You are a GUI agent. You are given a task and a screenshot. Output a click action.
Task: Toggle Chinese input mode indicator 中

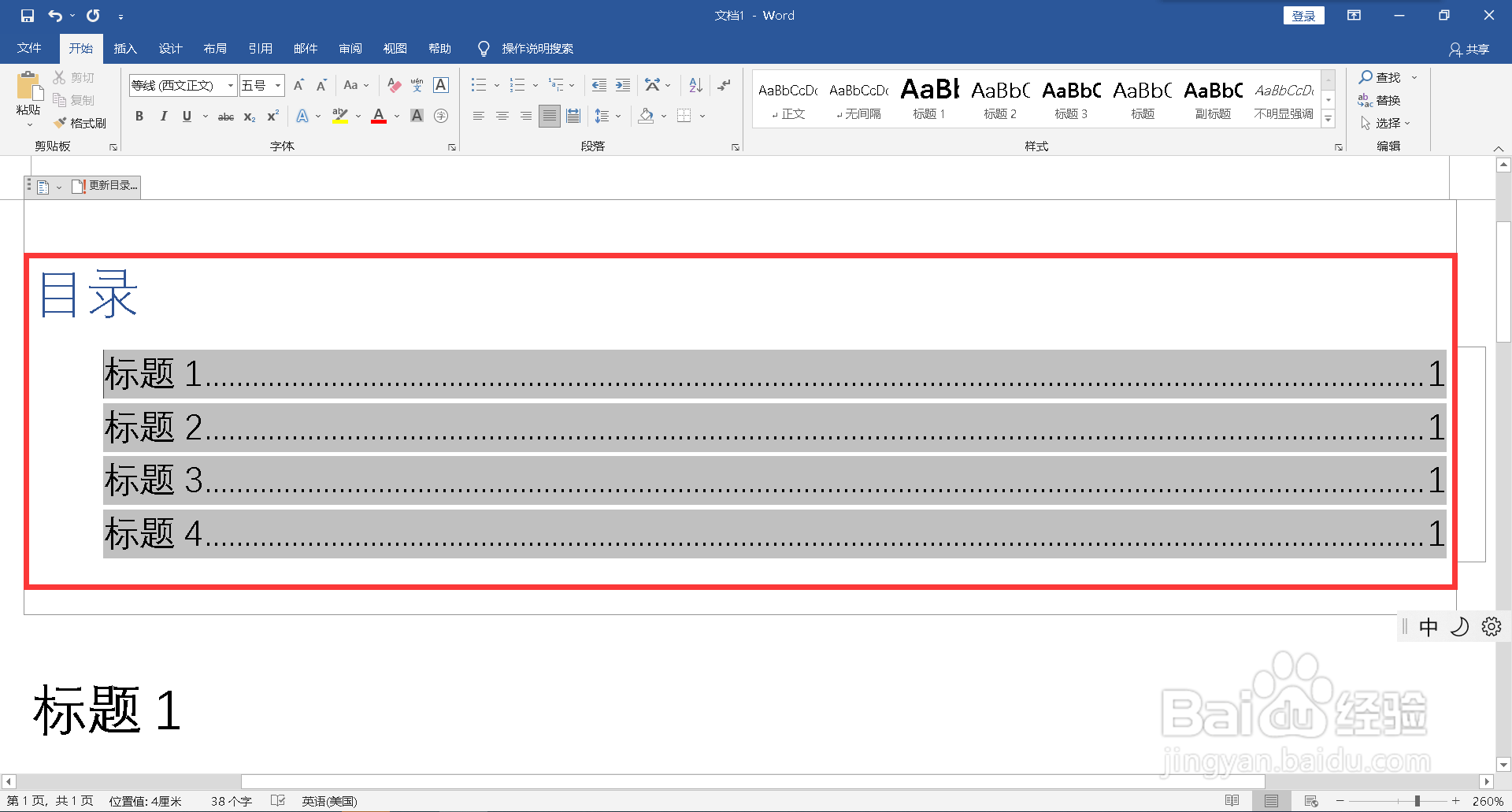[1429, 627]
